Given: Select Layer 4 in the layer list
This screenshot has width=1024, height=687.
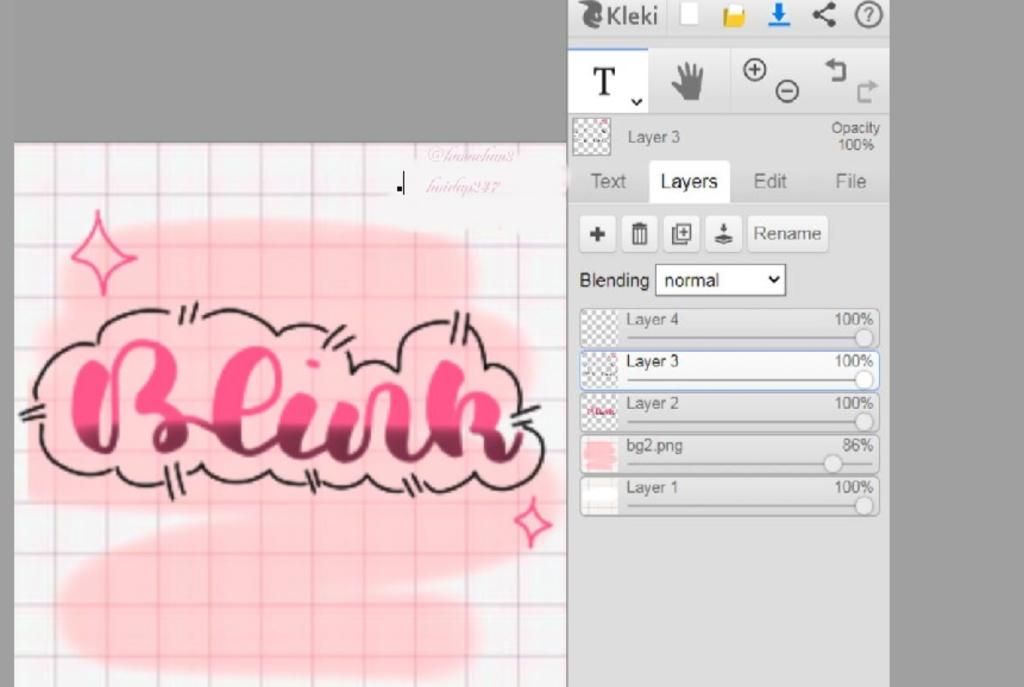Looking at the screenshot, I should pos(729,328).
